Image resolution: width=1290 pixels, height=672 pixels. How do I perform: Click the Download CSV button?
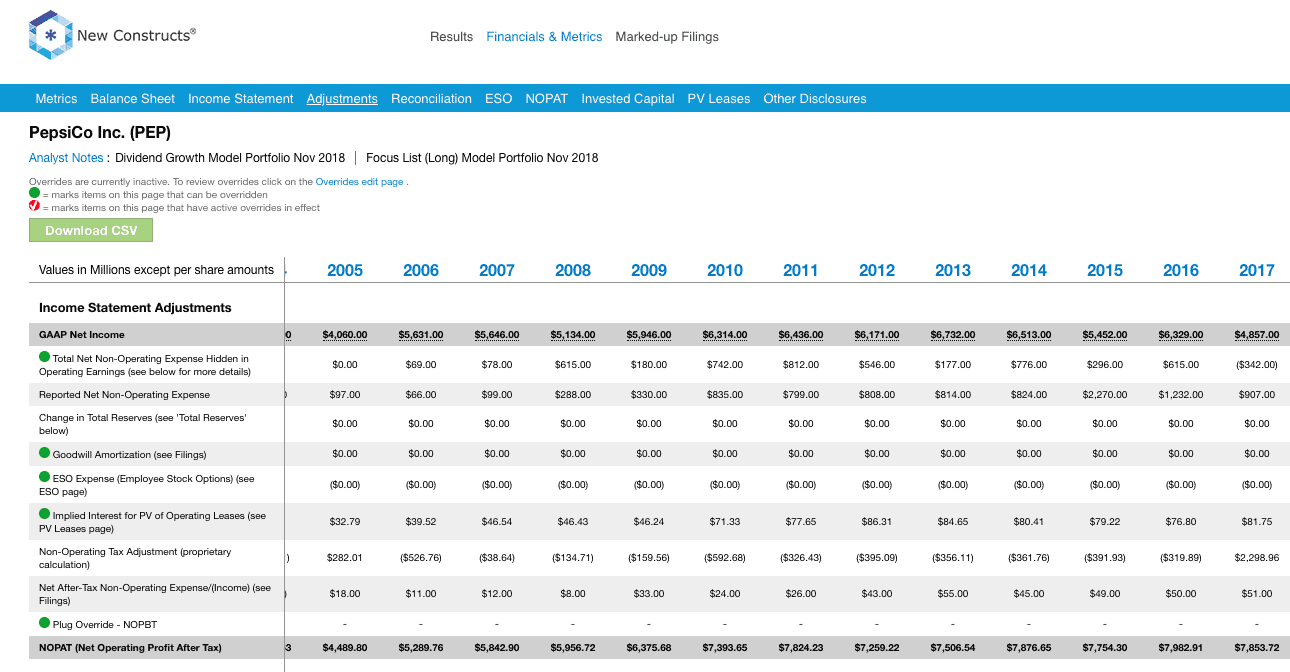(x=91, y=230)
